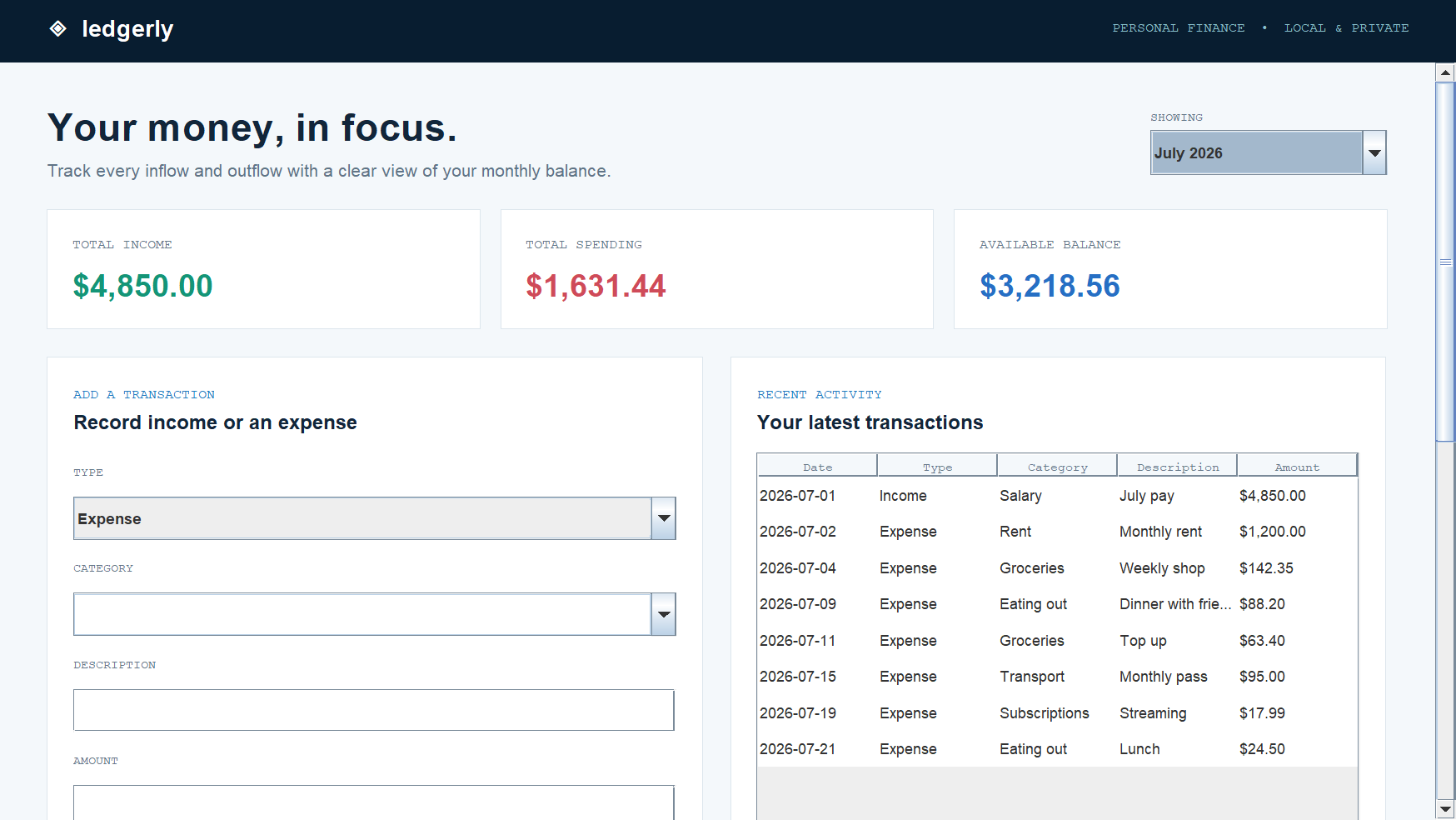Select the $24.50 amount cell
Image resolution: width=1456 pixels, height=820 pixels.
[1297, 749]
